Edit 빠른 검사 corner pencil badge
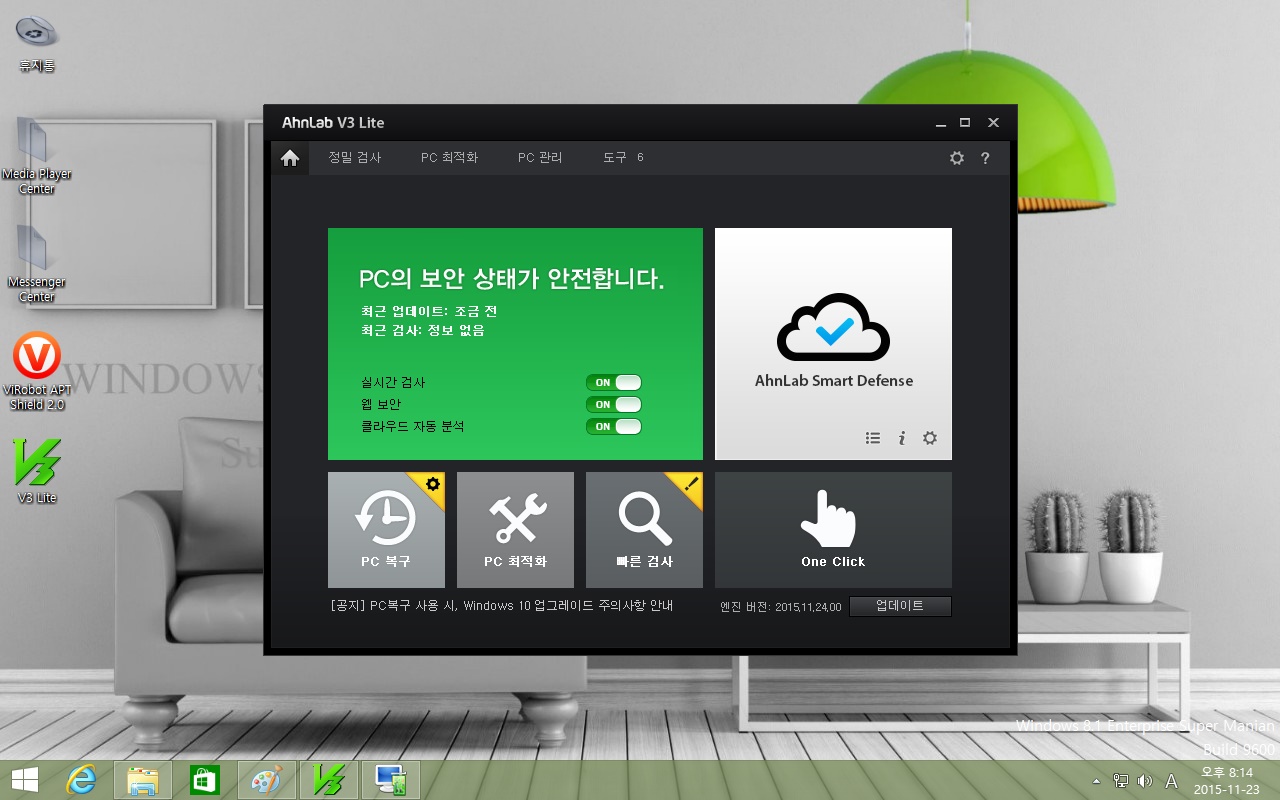Image resolution: width=1280 pixels, height=800 pixels. pos(691,484)
